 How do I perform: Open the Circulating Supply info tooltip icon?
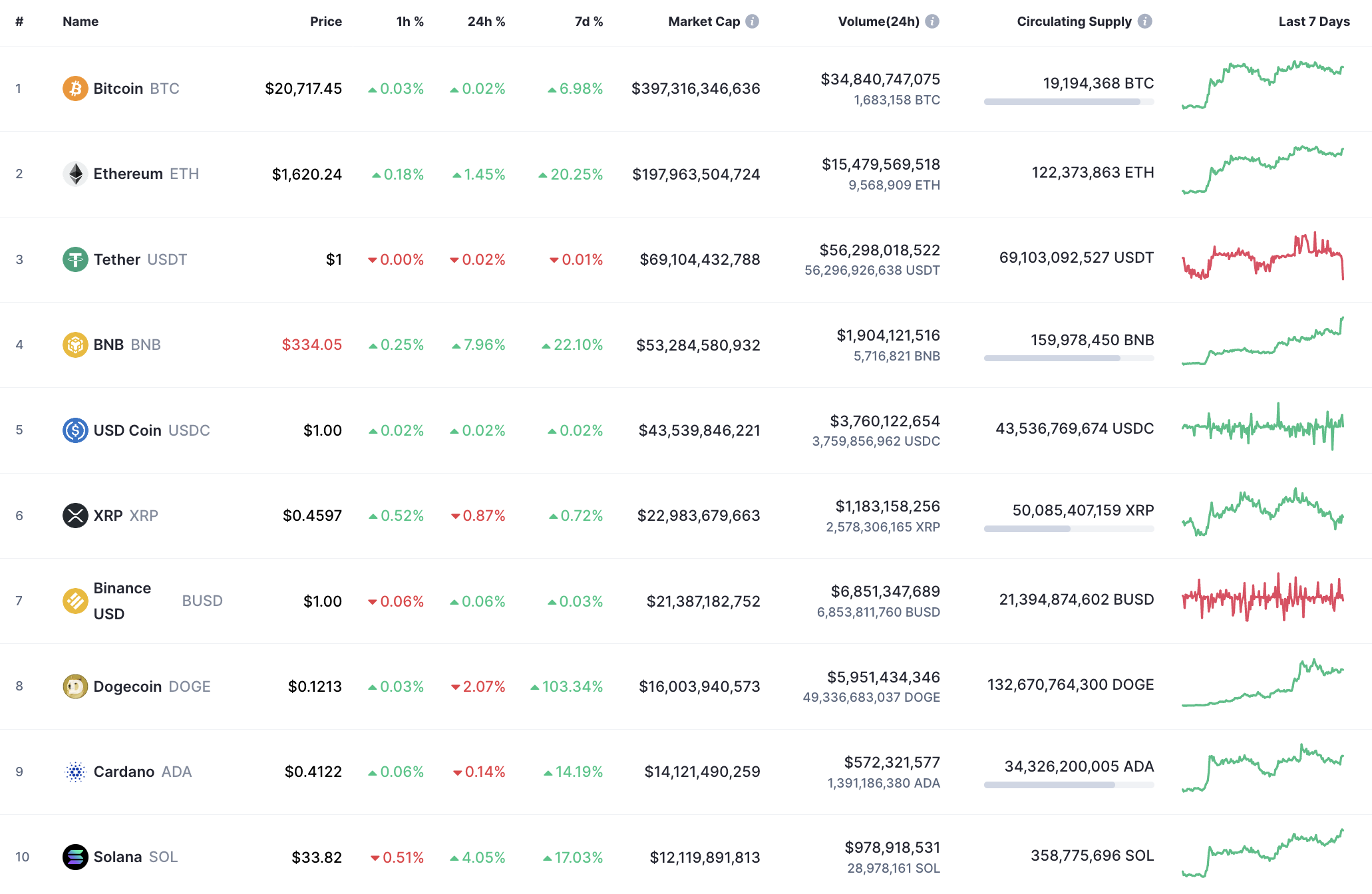click(x=1144, y=21)
